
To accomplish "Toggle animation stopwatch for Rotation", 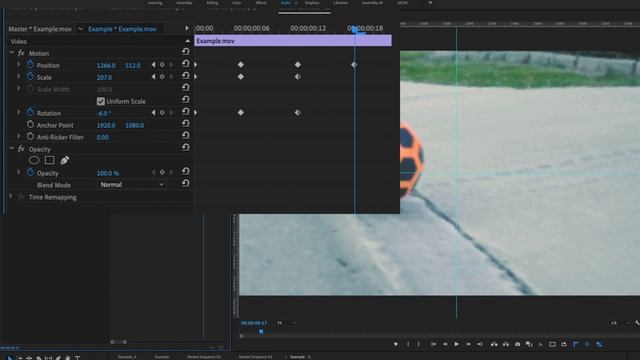I will 30,113.
